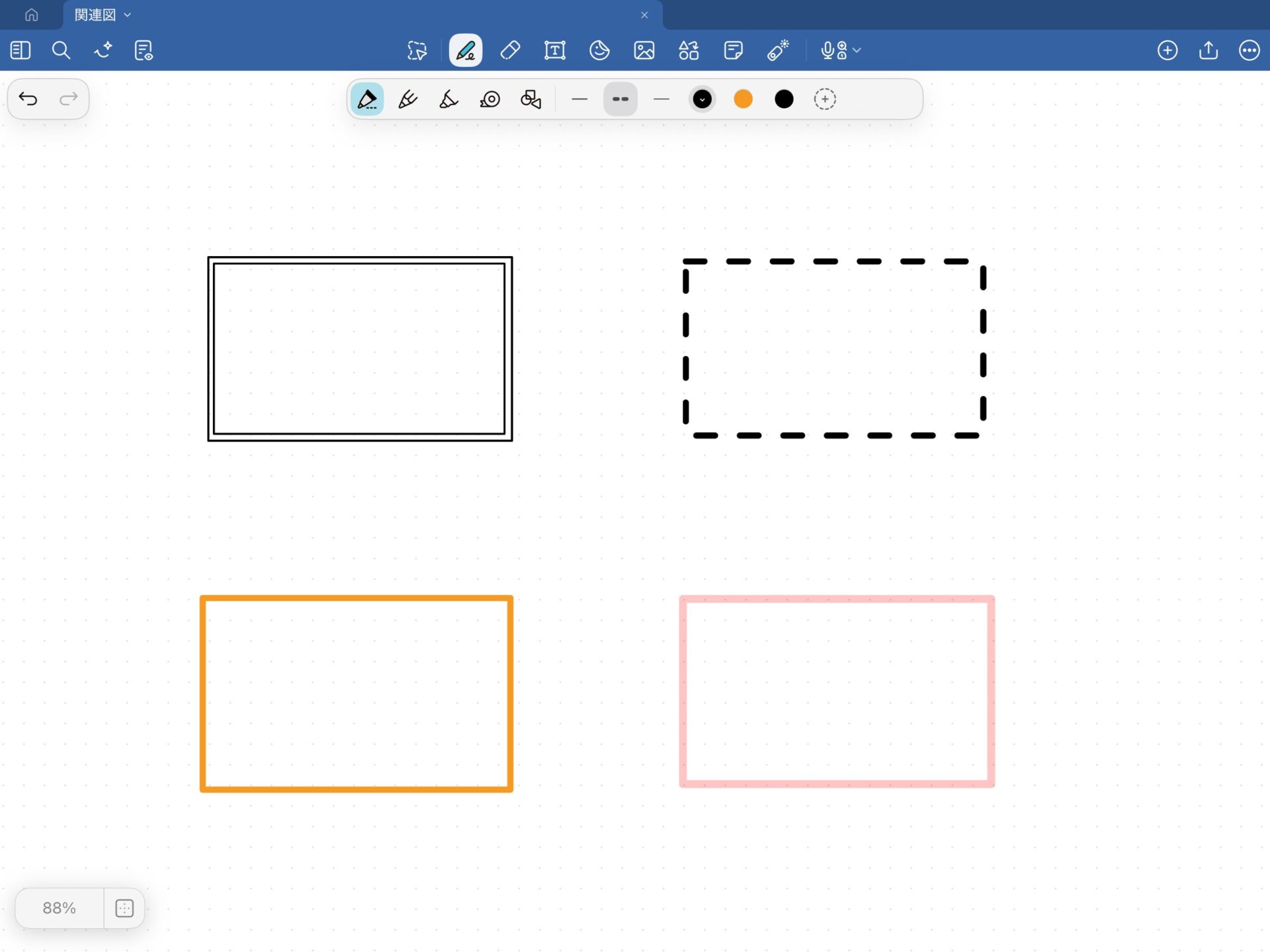The image size is (1270, 952).
Task: Open the insert image tool
Action: point(644,50)
